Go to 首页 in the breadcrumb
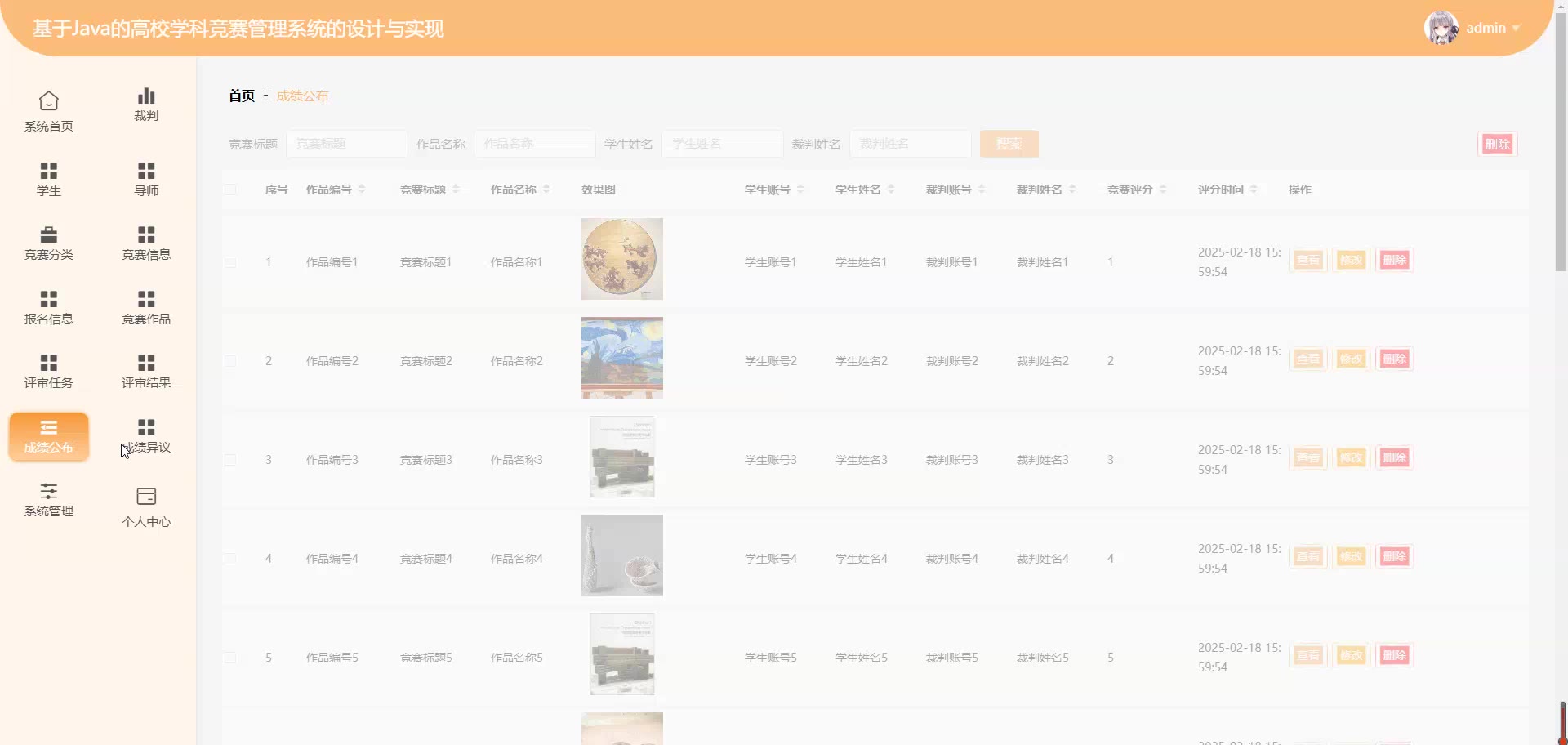1568x745 pixels. click(x=242, y=96)
